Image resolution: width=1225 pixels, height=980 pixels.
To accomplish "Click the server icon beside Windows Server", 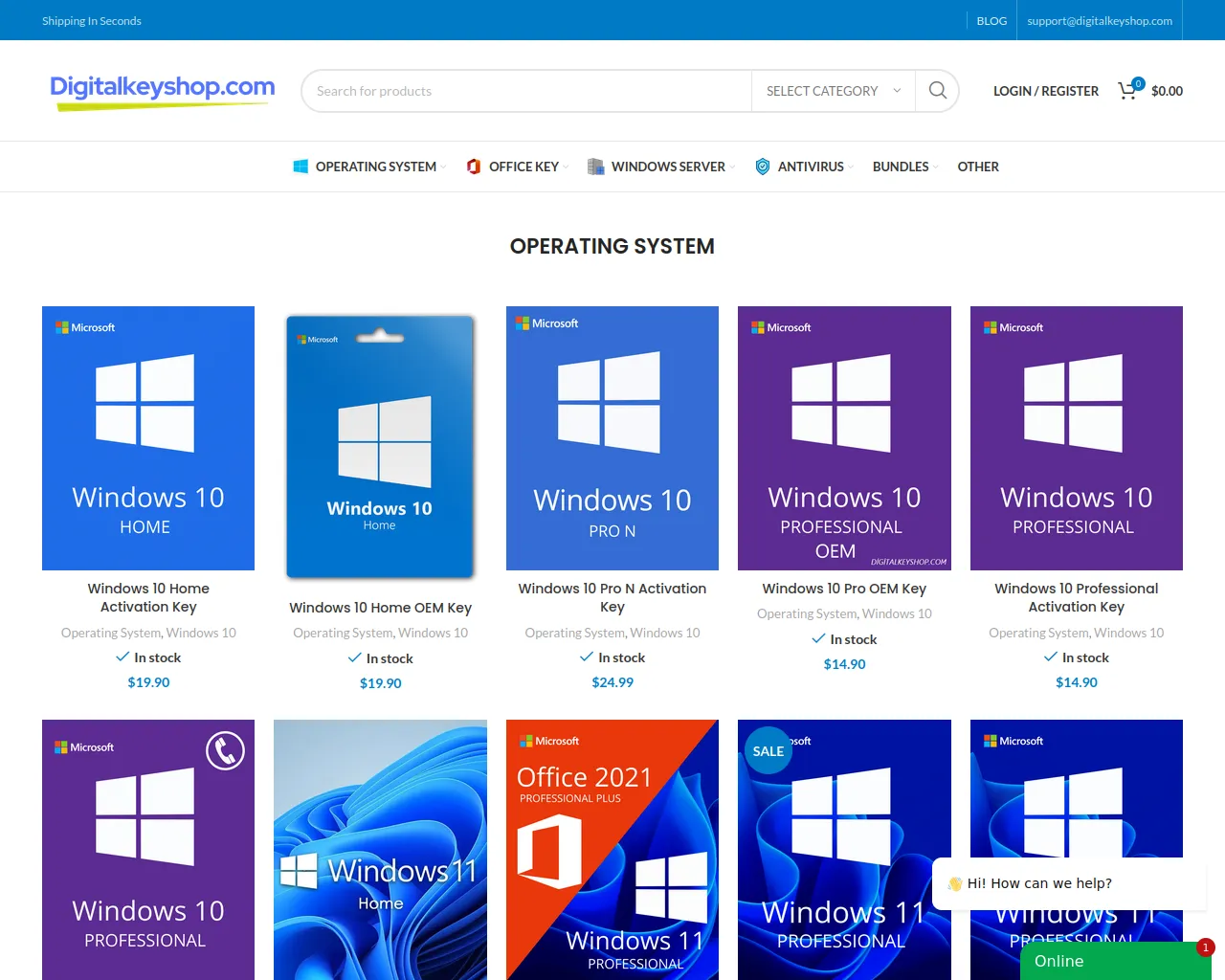I will click(595, 167).
